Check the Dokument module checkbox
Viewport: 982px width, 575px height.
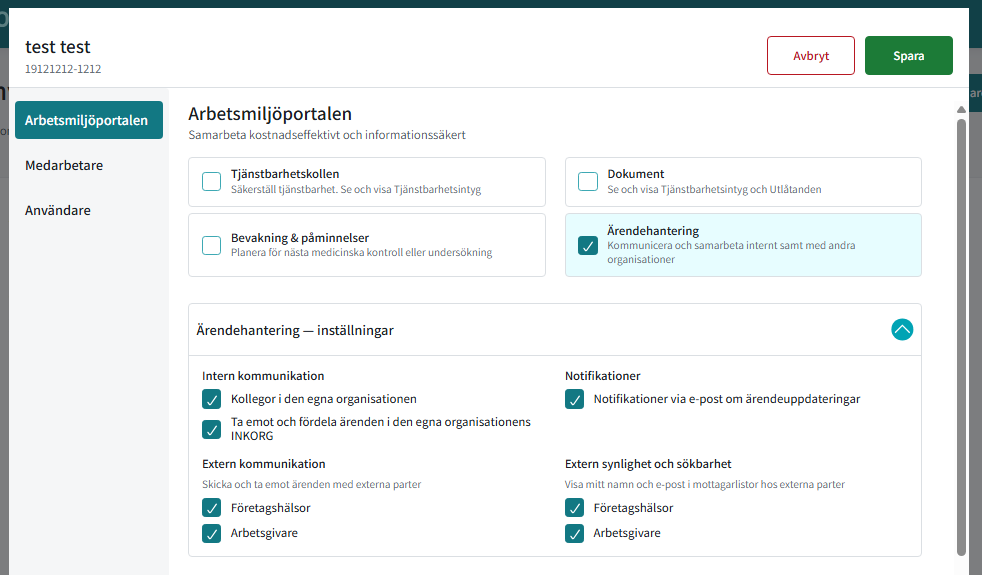tap(587, 182)
